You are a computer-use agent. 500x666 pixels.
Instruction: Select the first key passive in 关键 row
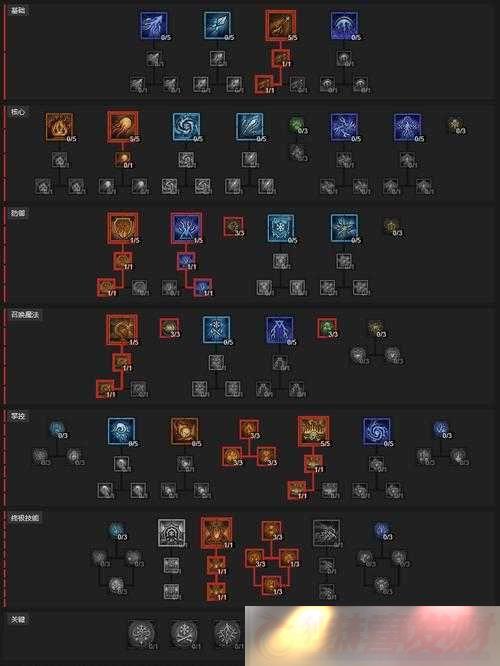click(142, 634)
